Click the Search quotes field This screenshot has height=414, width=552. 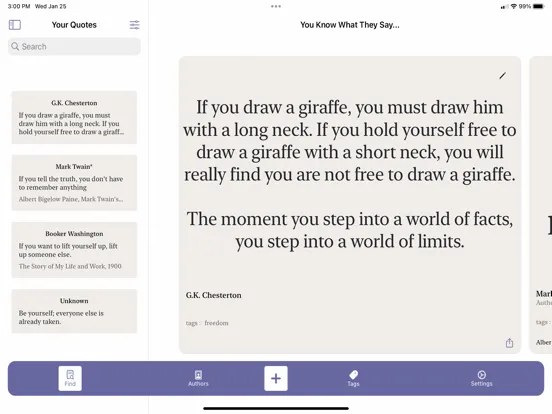(x=74, y=46)
